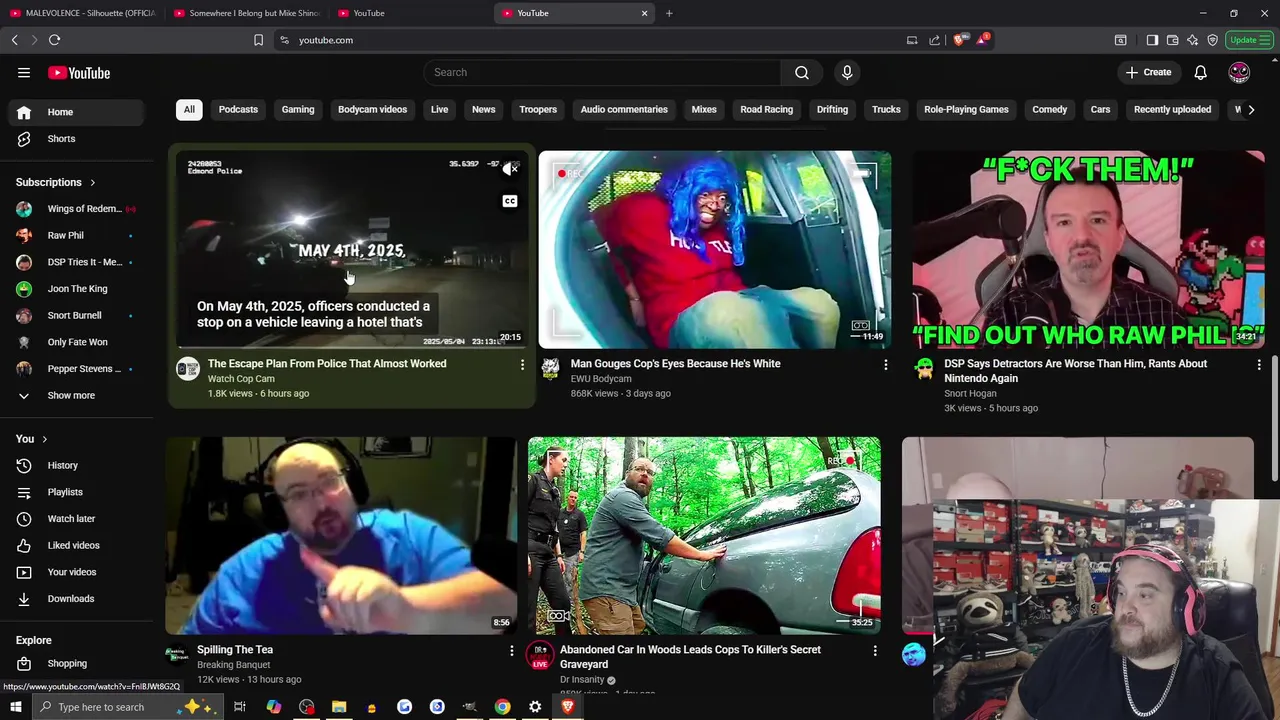
Task: Select the Podcasts filter chip
Action: click(238, 109)
